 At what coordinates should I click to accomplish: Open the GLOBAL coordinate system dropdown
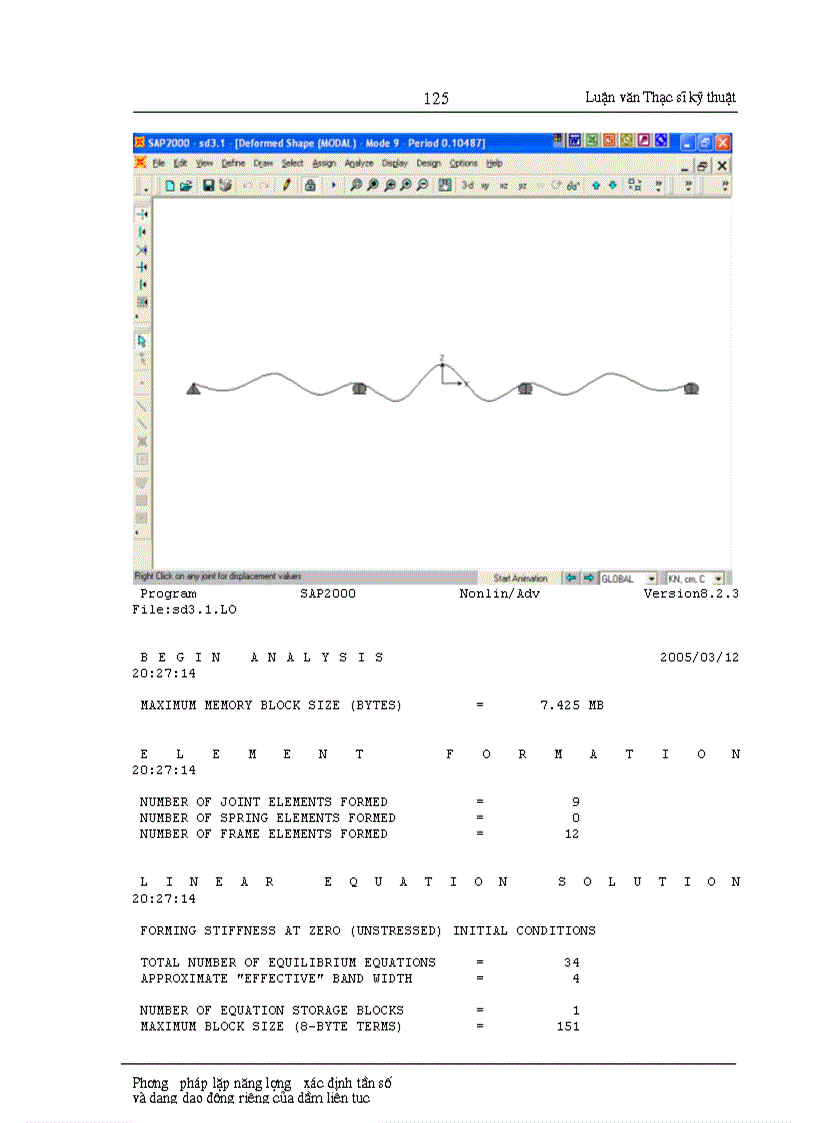tap(651, 578)
